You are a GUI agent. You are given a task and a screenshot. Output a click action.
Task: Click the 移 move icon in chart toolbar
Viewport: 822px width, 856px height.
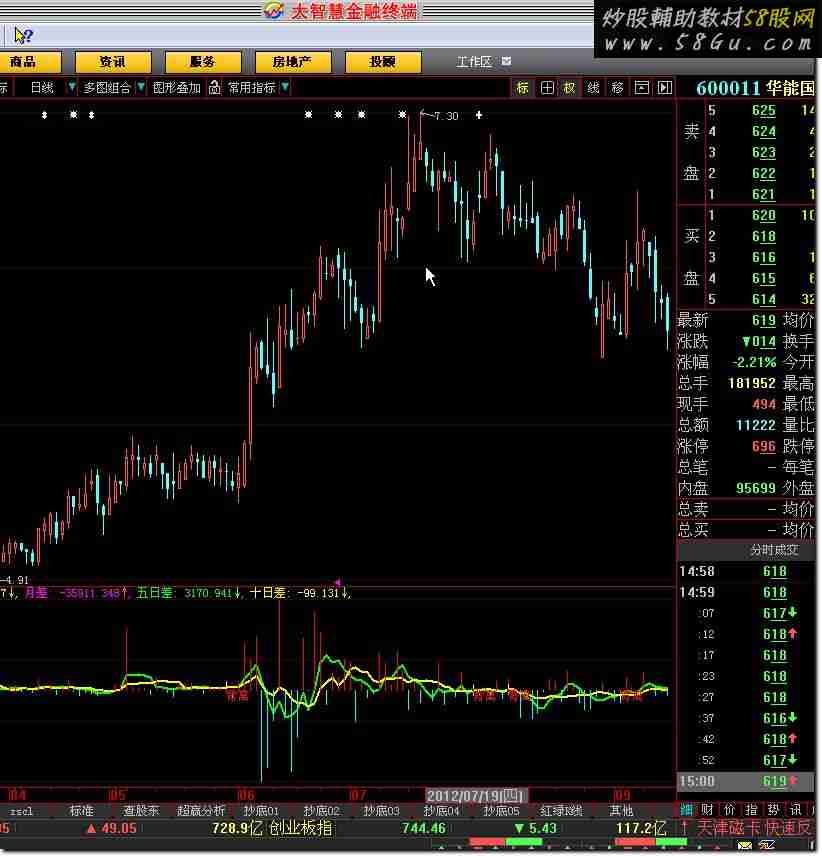pos(617,88)
